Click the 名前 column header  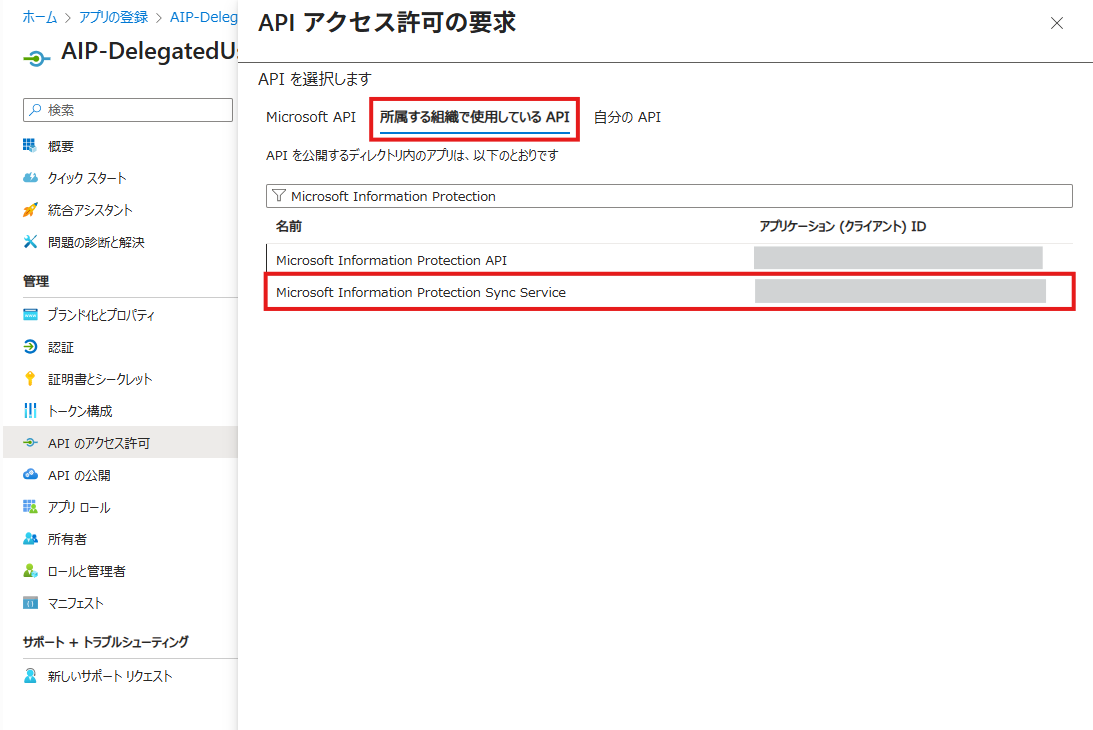(x=289, y=226)
